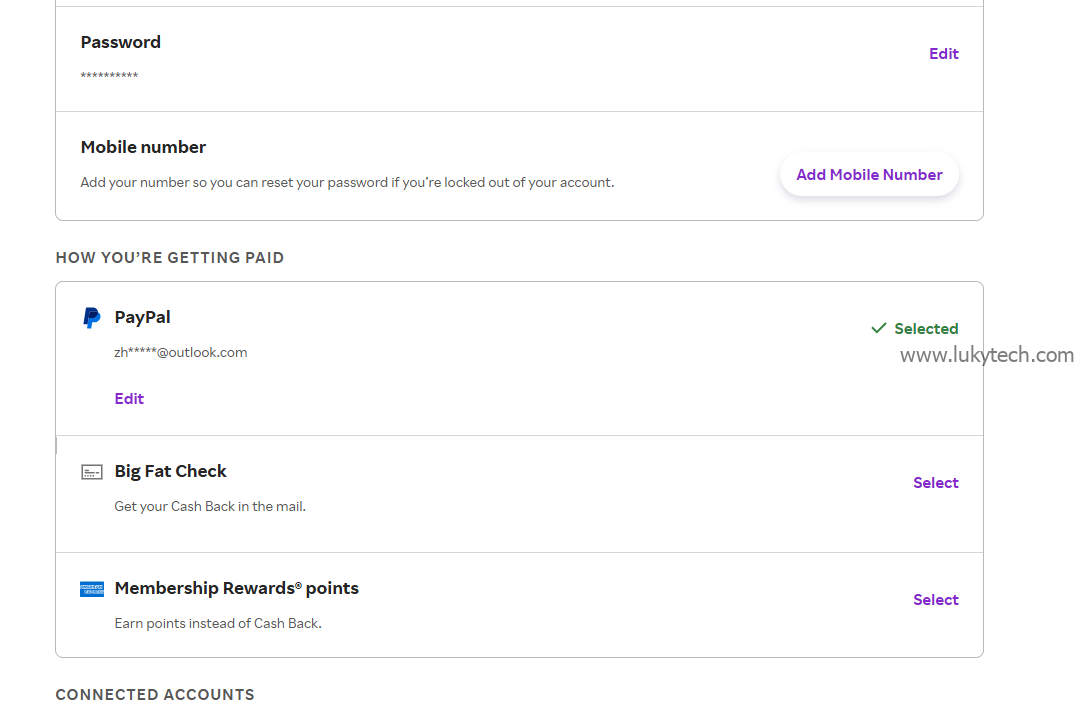The width and height of the screenshot is (1074, 711).
Task: Click the Membership Rewards points title
Action: coord(236,588)
